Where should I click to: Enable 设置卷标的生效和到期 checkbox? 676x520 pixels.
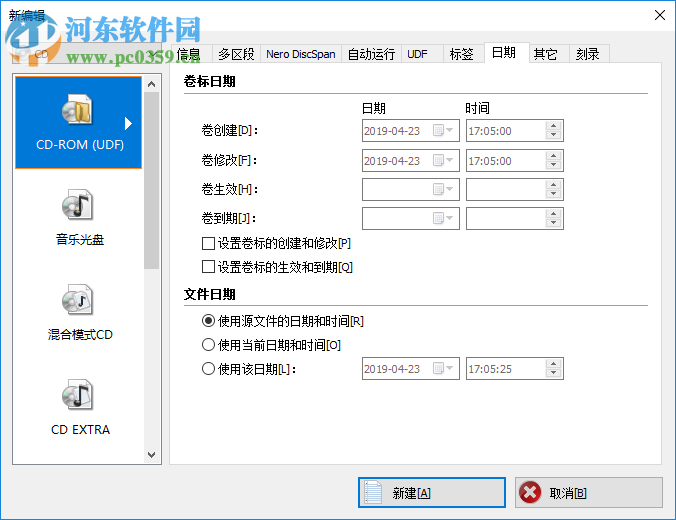(x=208, y=267)
